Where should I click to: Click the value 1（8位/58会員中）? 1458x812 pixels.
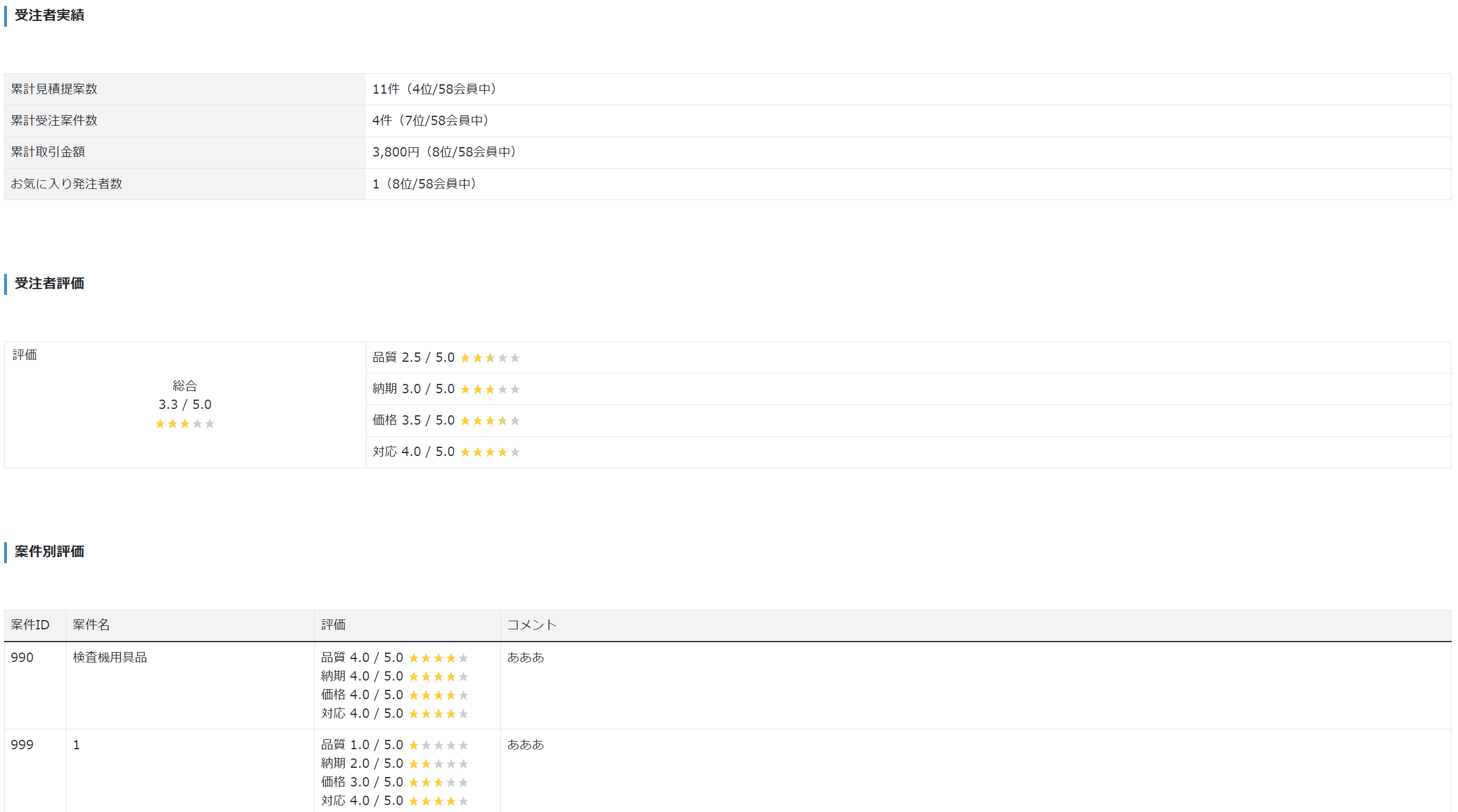424,184
